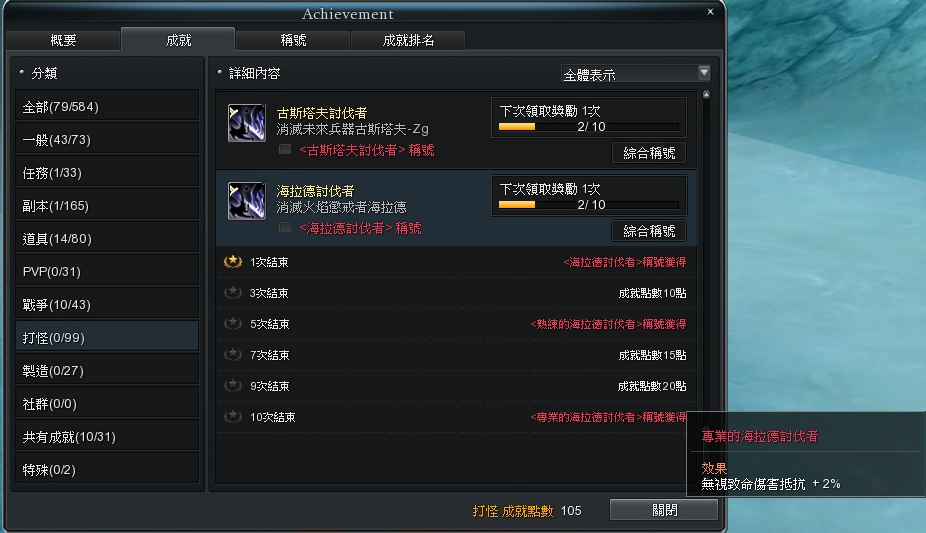This screenshot has height=533, width=926.
Task: Click the gray medal beside 5次結束
Action: pyautogui.click(x=233, y=323)
